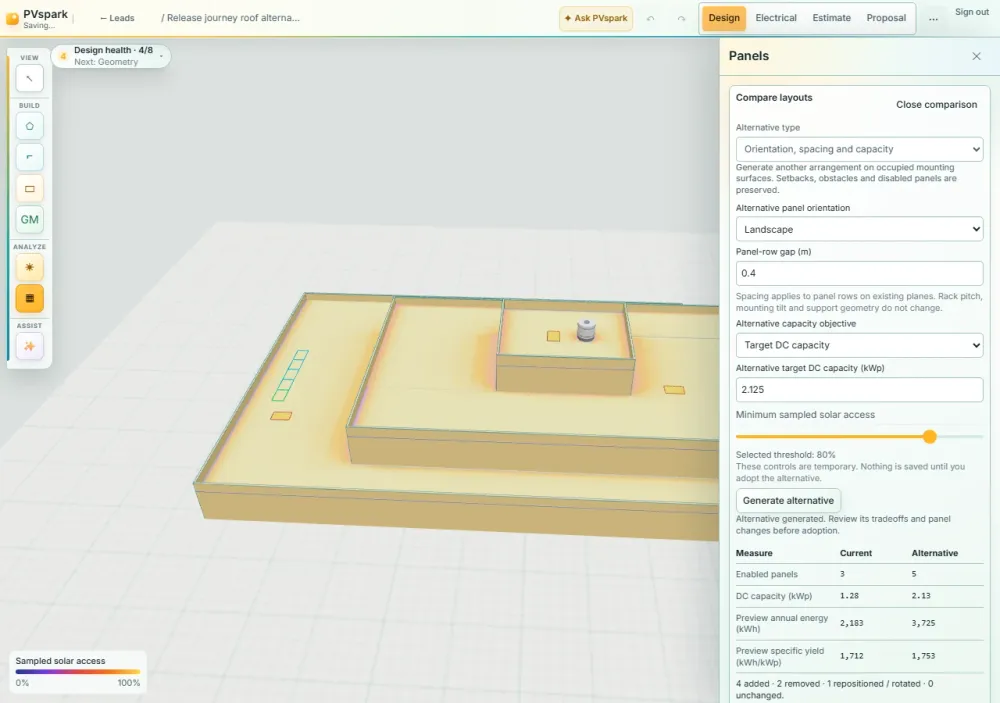Image resolution: width=1000 pixels, height=703 pixels.
Task: Expand the Design health dropdown chevron
Action: (x=161, y=56)
